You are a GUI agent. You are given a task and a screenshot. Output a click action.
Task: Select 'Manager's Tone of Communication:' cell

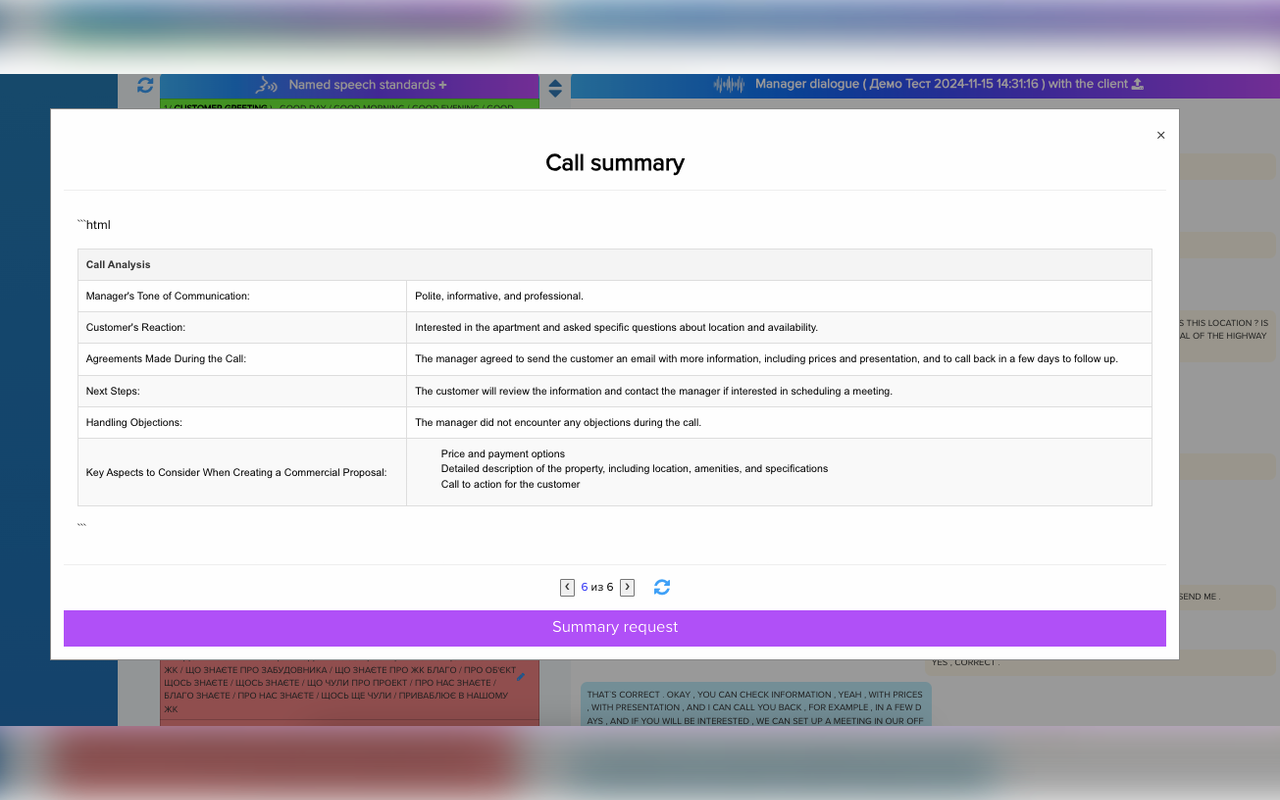point(242,296)
